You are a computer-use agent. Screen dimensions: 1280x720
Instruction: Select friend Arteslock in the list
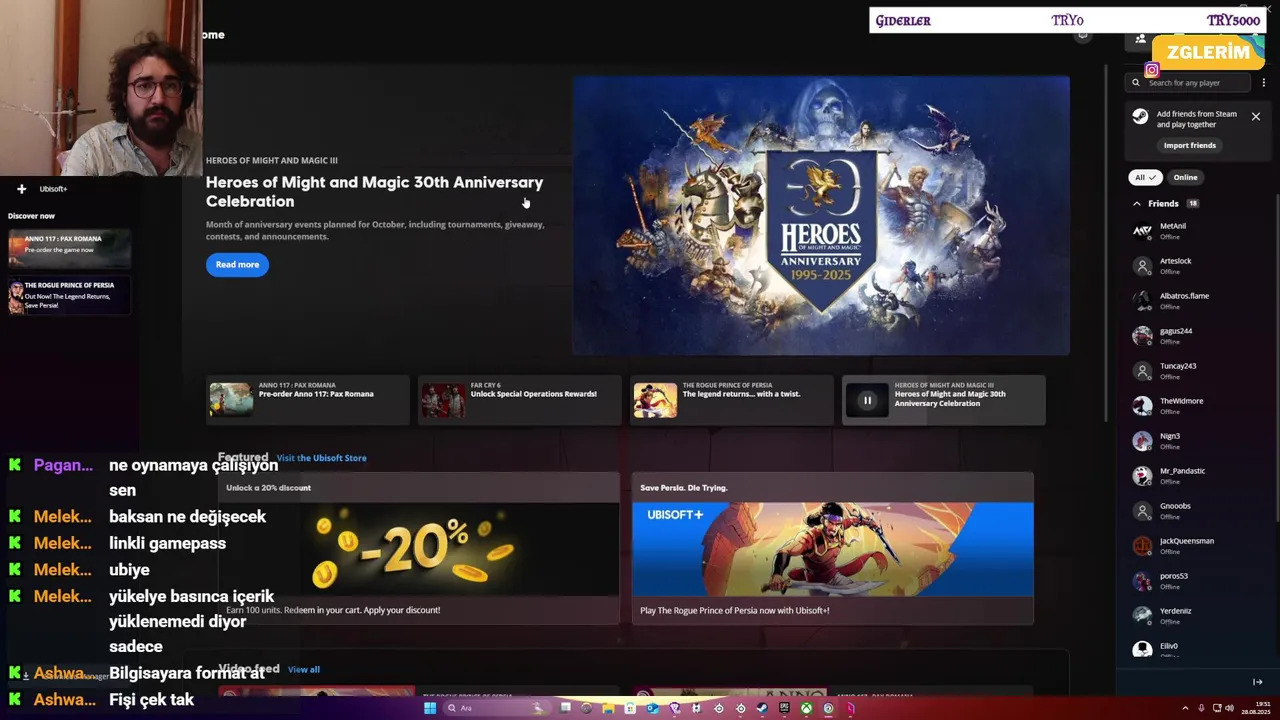(1195, 266)
